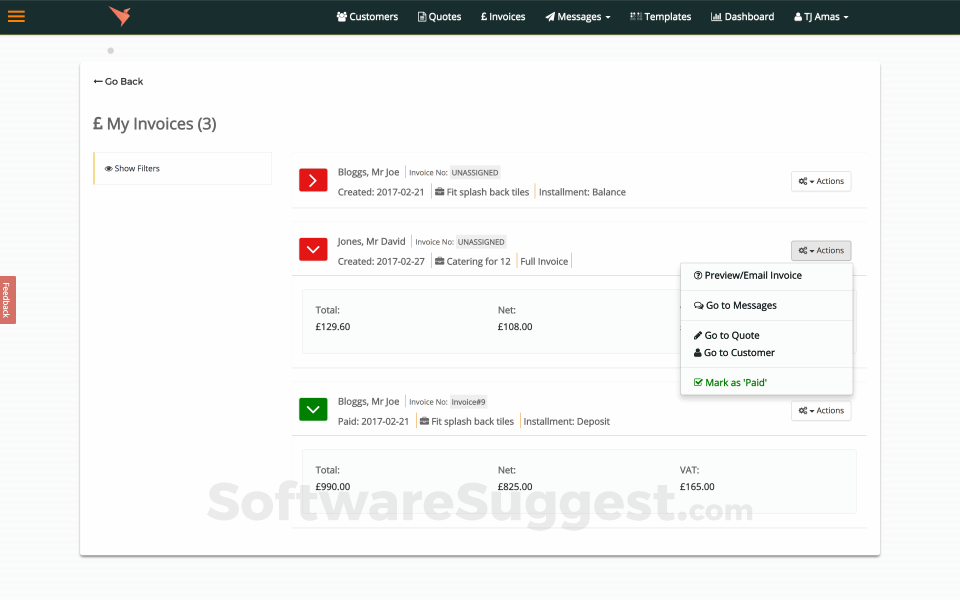
Task: Open the Dashboard page
Action: [742, 17]
